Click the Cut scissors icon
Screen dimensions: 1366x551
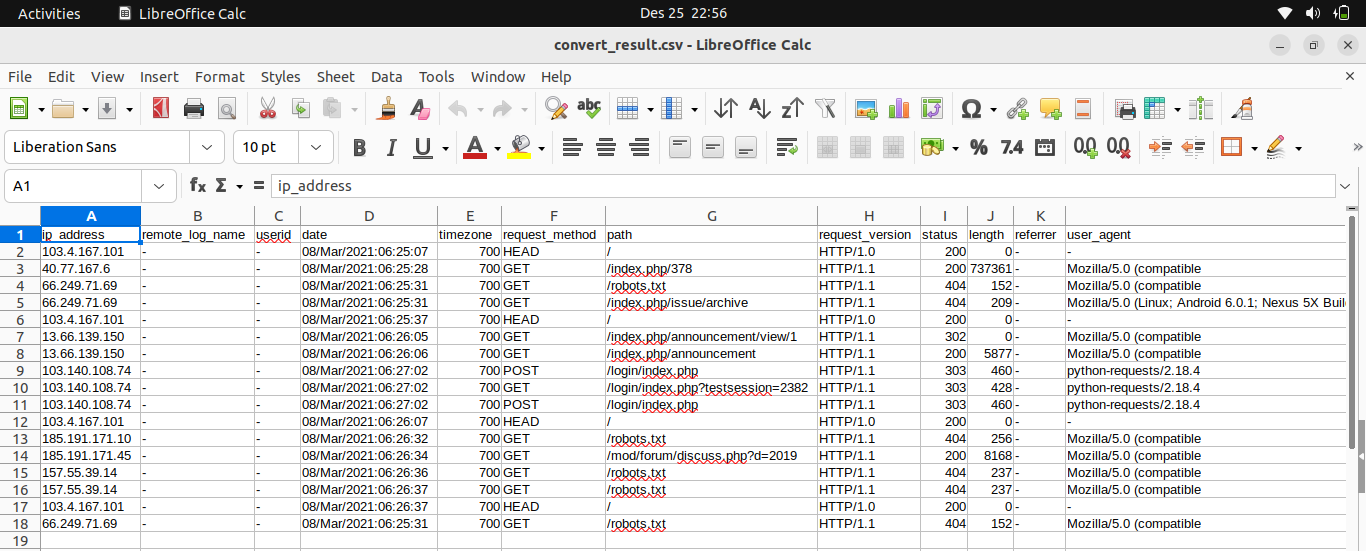(x=267, y=108)
